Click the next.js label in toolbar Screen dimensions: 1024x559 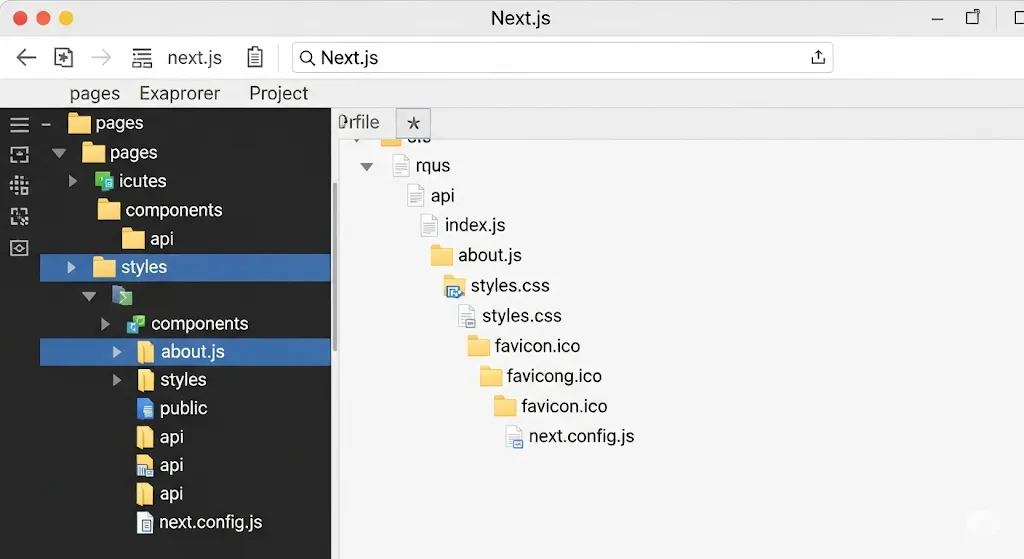pyautogui.click(x=195, y=57)
